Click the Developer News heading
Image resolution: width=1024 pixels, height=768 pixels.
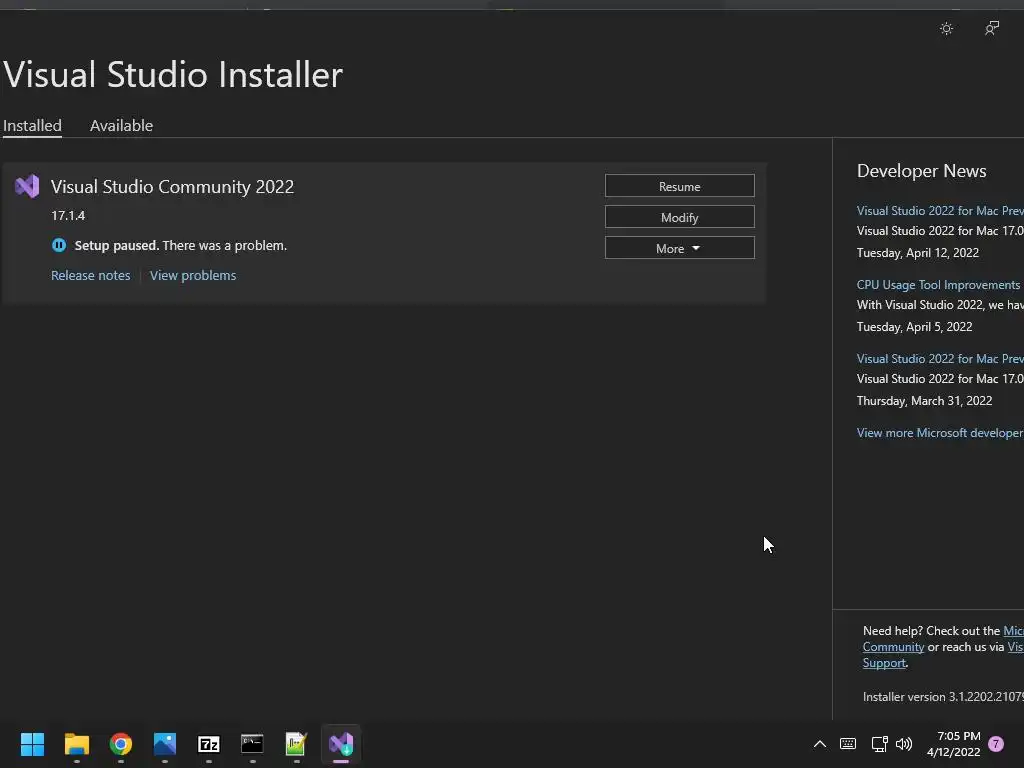tap(921, 171)
